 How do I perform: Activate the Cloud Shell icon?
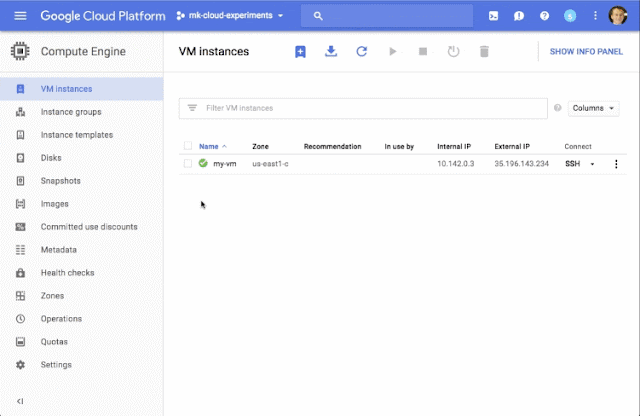[x=493, y=16]
